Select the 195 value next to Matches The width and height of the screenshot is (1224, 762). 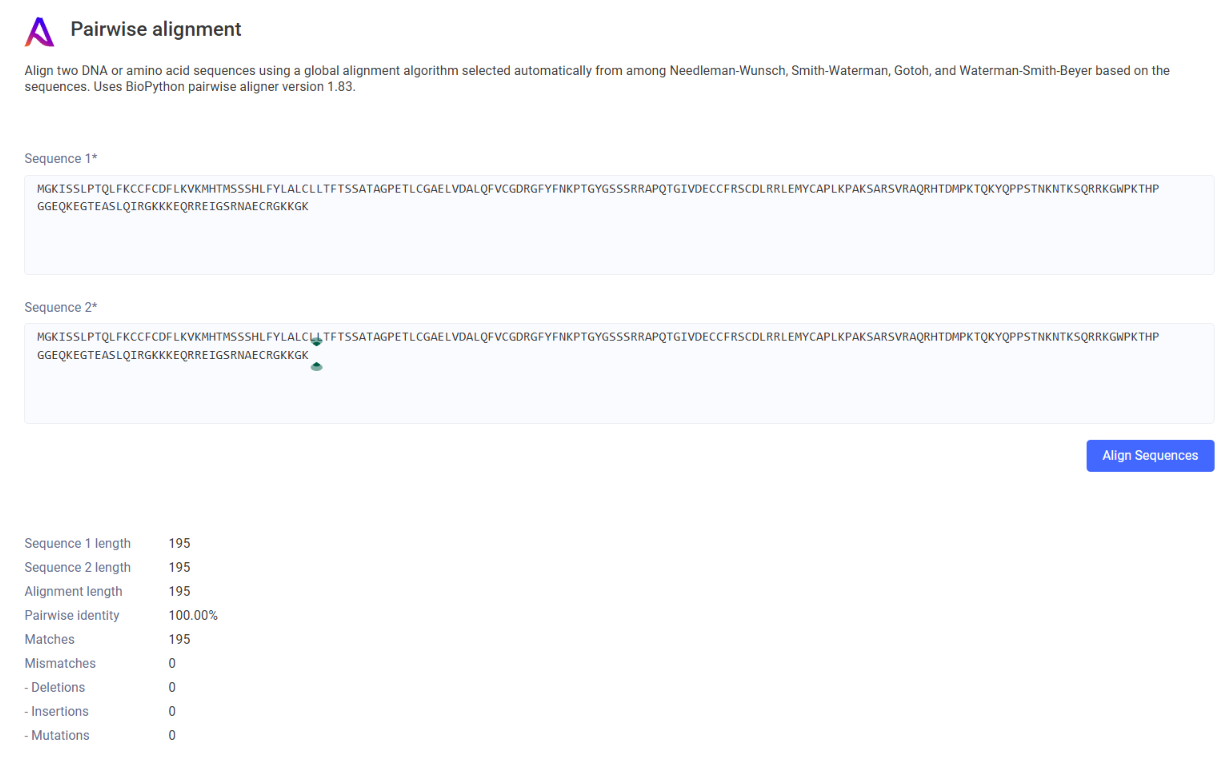(180, 639)
